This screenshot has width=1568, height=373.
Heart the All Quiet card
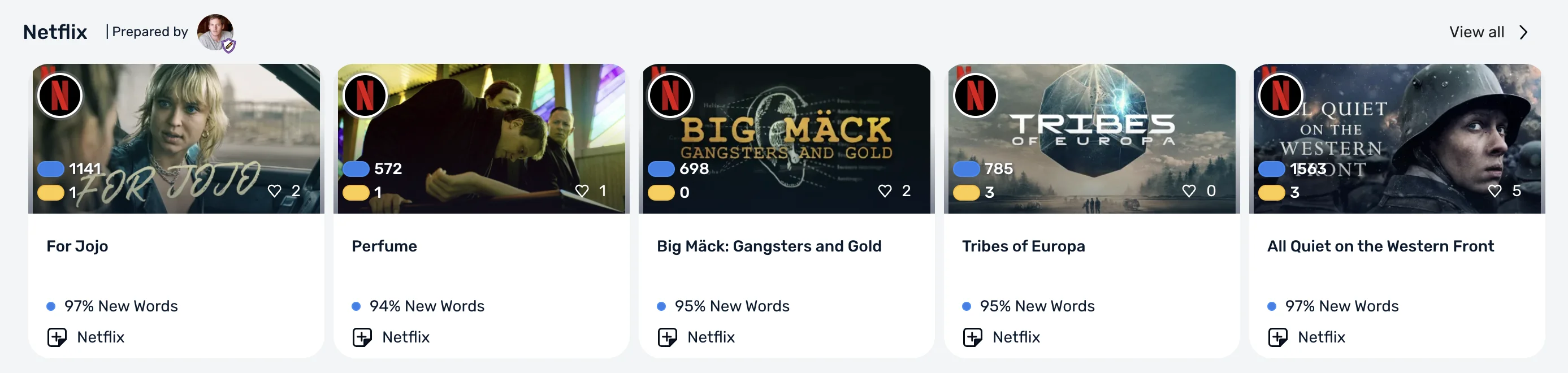1495,191
